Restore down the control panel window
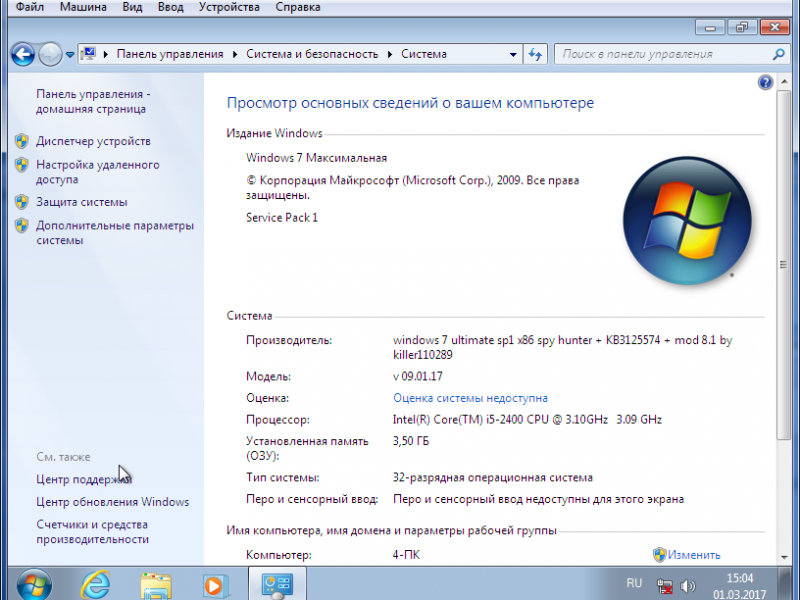The width and height of the screenshot is (800, 600). tap(741, 28)
